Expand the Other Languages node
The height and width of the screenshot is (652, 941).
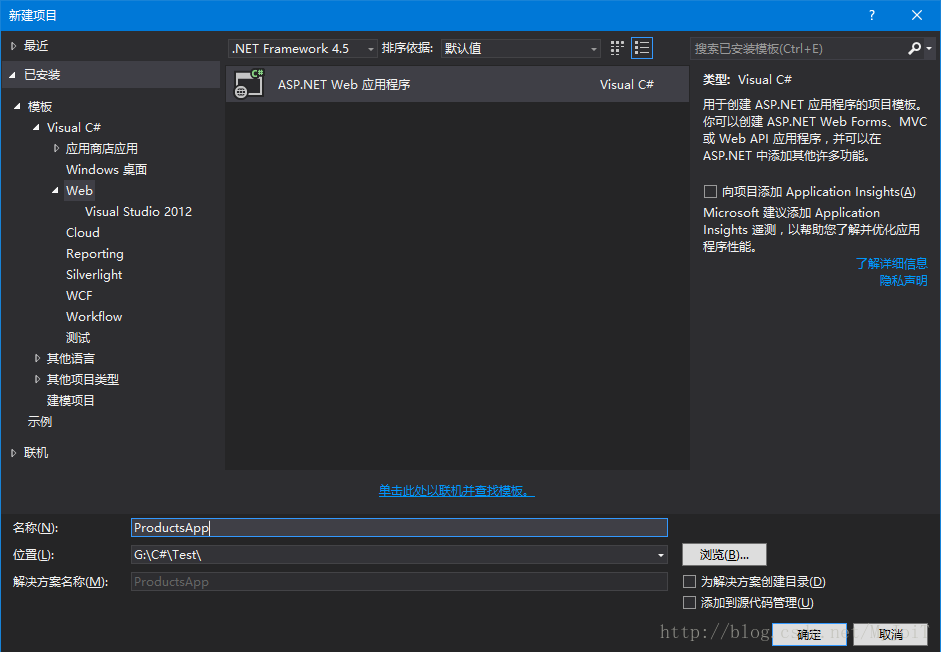[37, 358]
